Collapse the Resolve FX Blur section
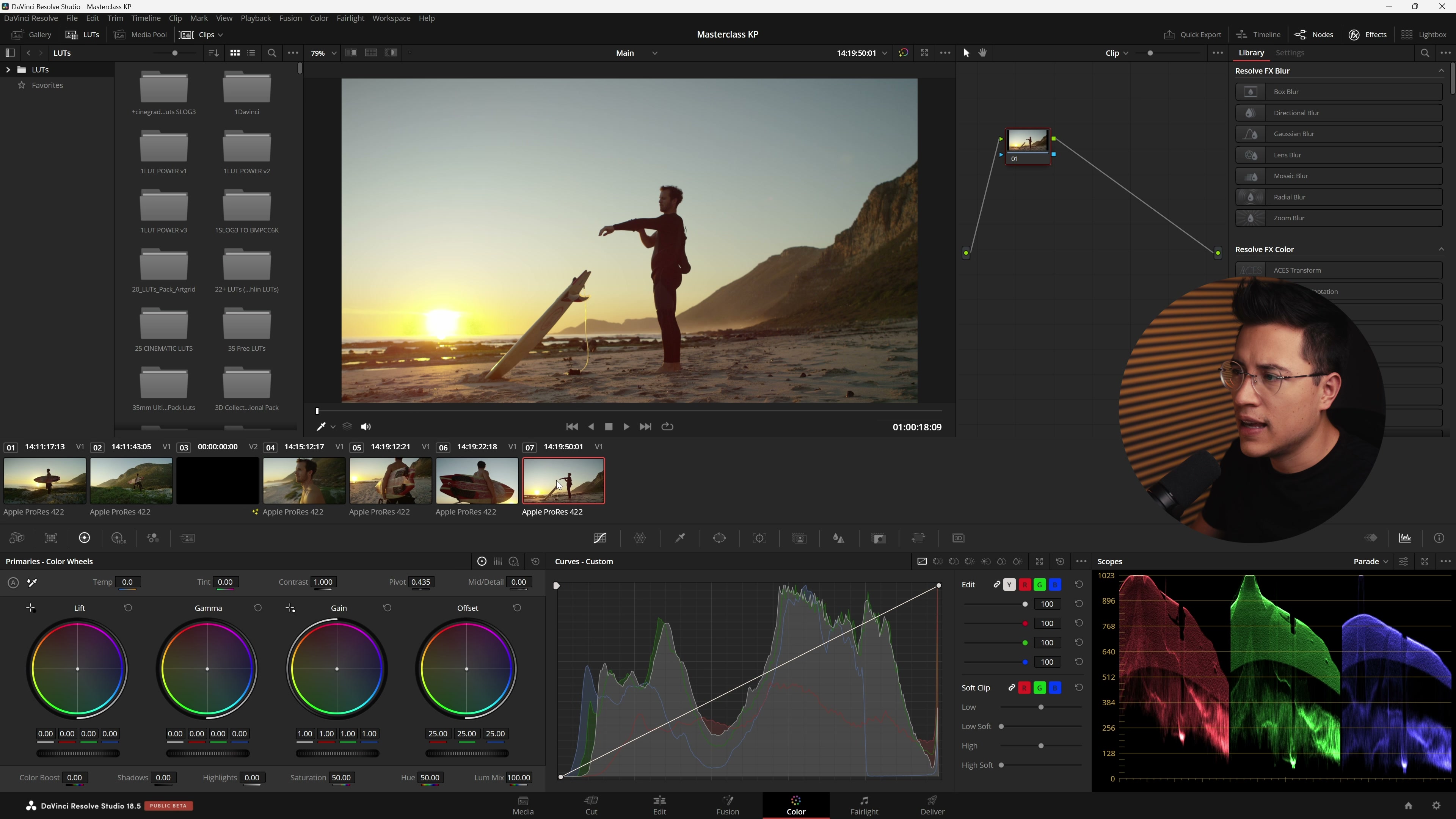Screen dimensions: 1456x819 pos(1441,71)
